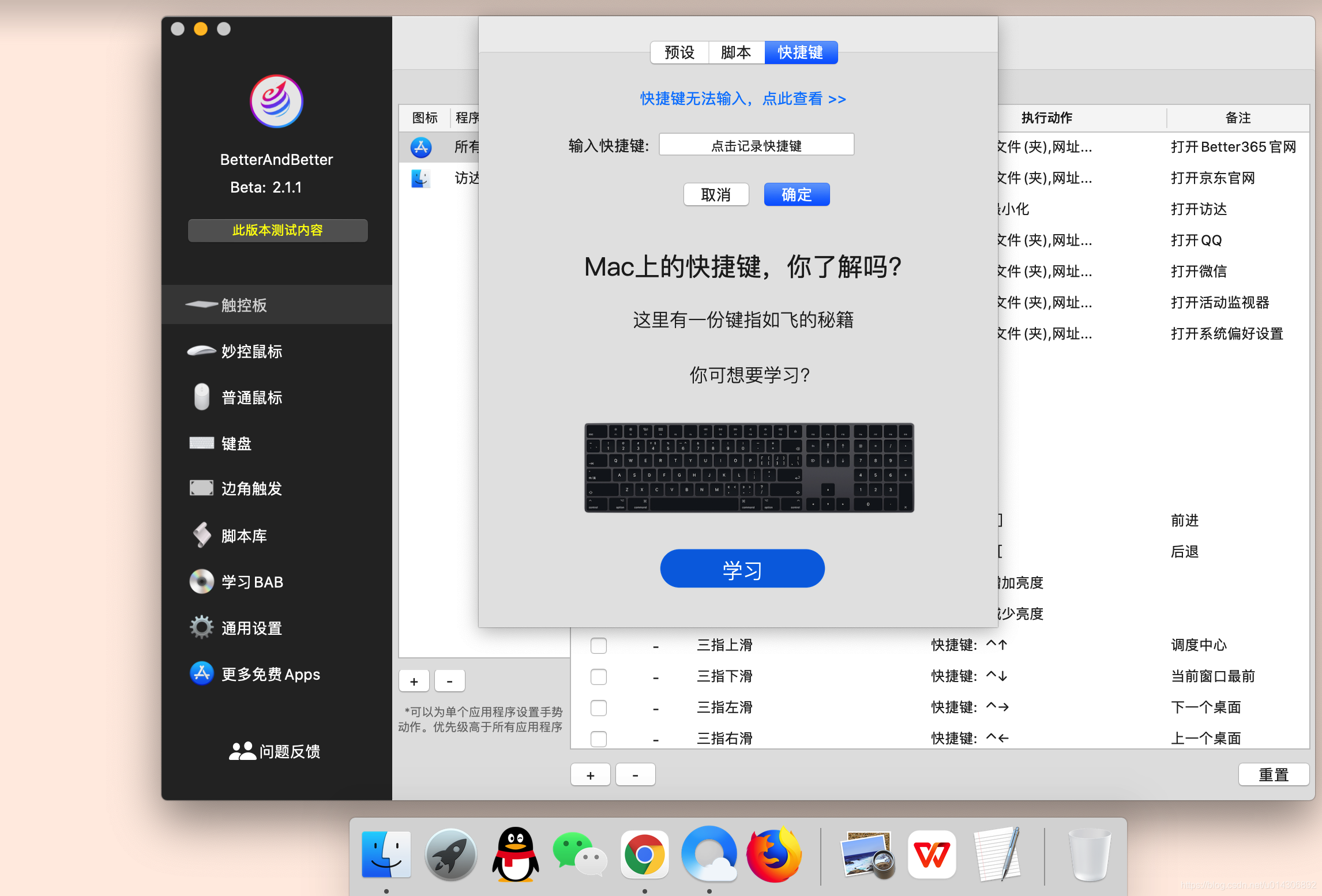Viewport: 1322px width, 896px height.
Task: Select the 触控板 trackpad icon in sidebar
Action: click(x=201, y=304)
